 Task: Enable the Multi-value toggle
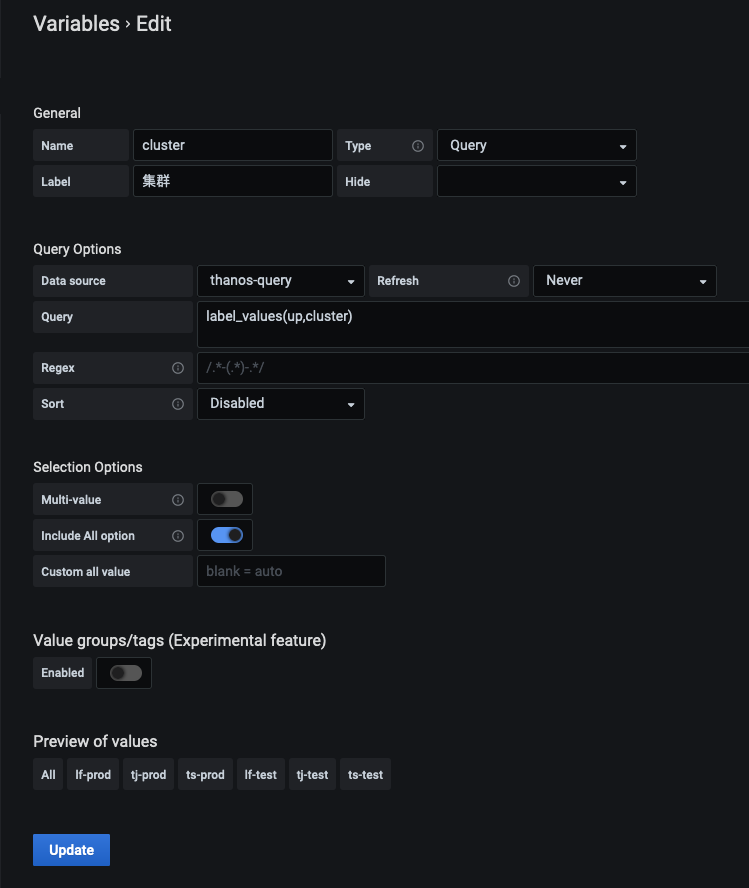click(226, 499)
